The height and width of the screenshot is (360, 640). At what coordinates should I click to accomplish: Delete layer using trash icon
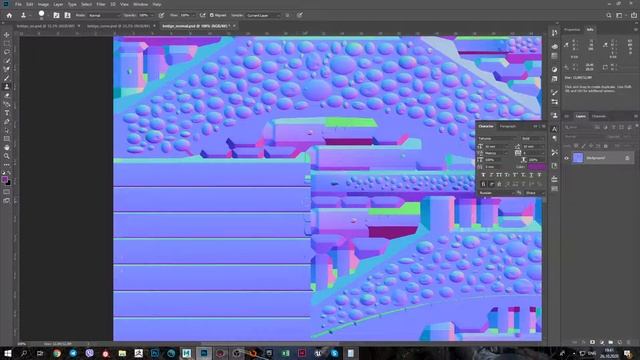(629, 342)
